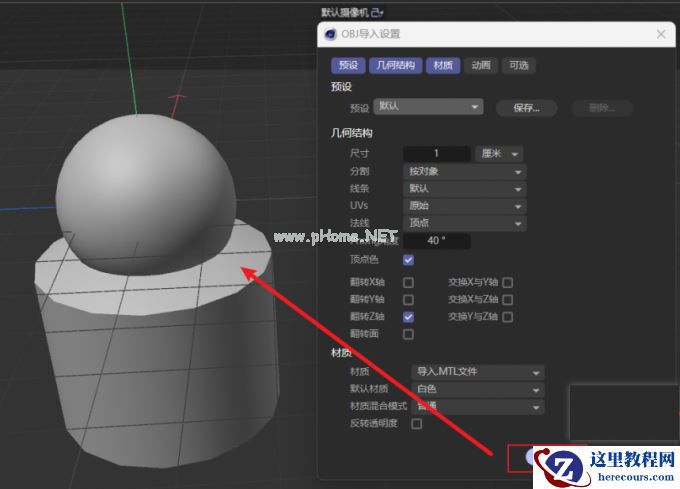Enable the 反转透明度 checkbox
680x489 pixels.
pyautogui.click(x=416, y=424)
